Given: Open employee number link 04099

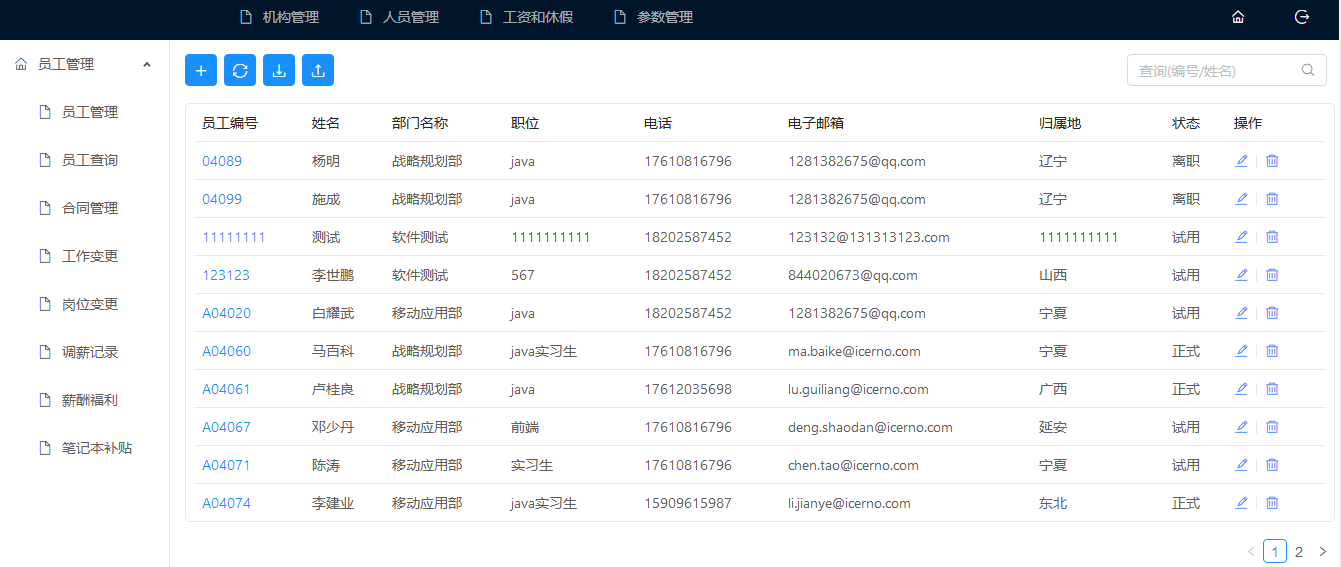Looking at the screenshot, I should pyautogui.click(x=222, y=199).
